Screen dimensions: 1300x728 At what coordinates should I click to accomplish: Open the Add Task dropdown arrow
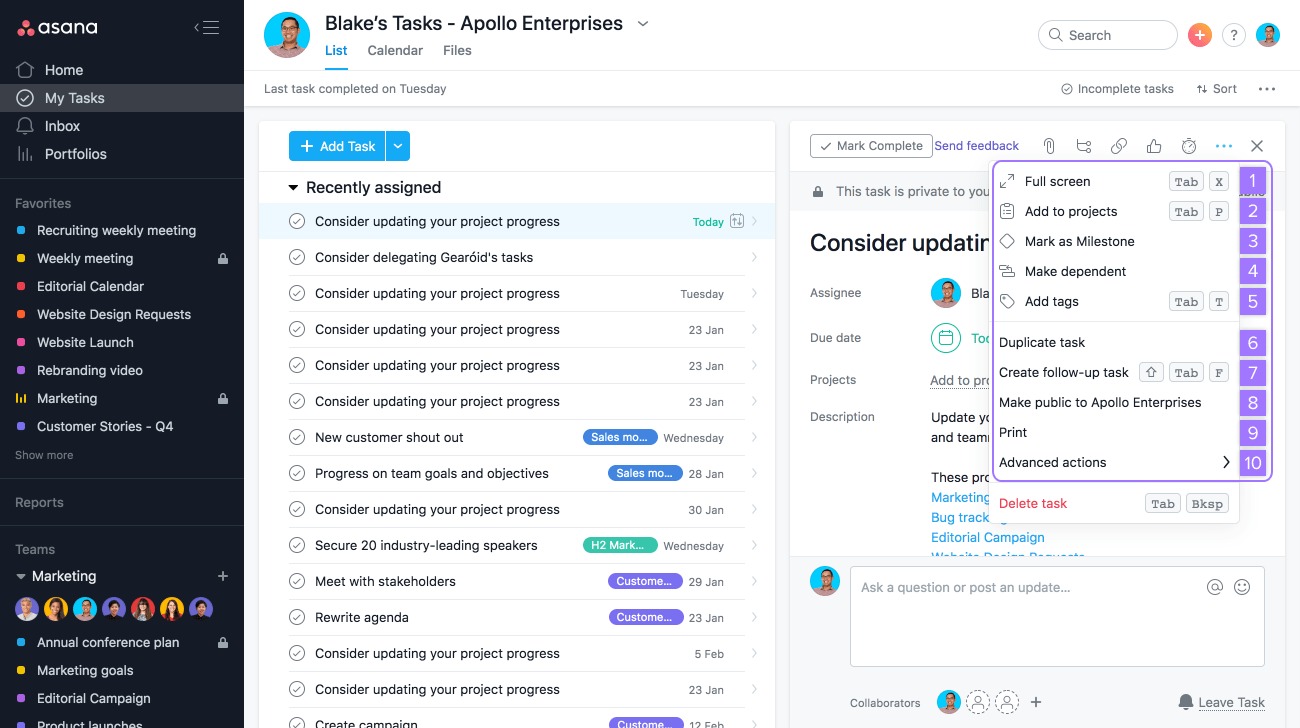tap(397, 146)
